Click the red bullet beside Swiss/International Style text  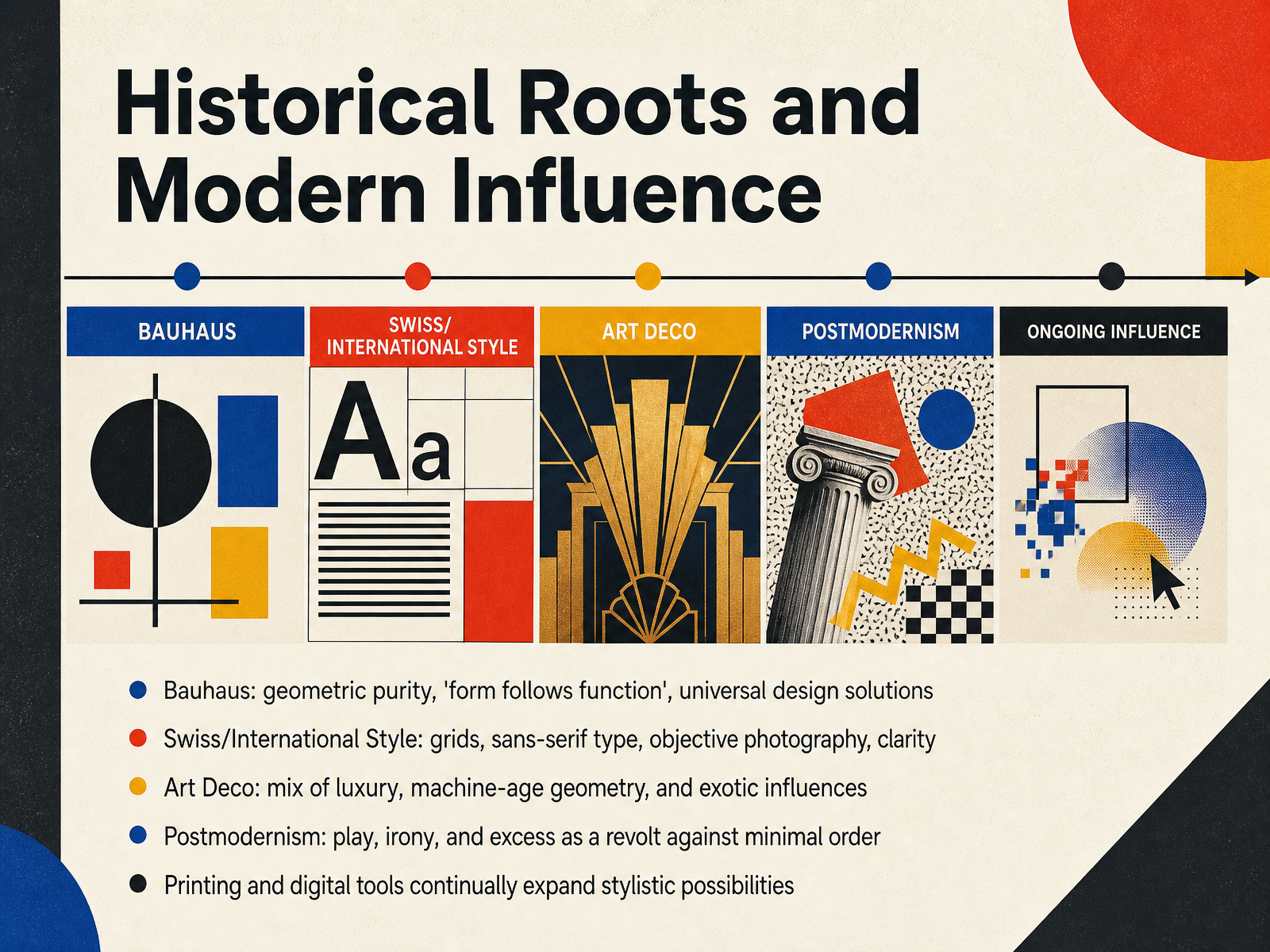click(138, 739)
